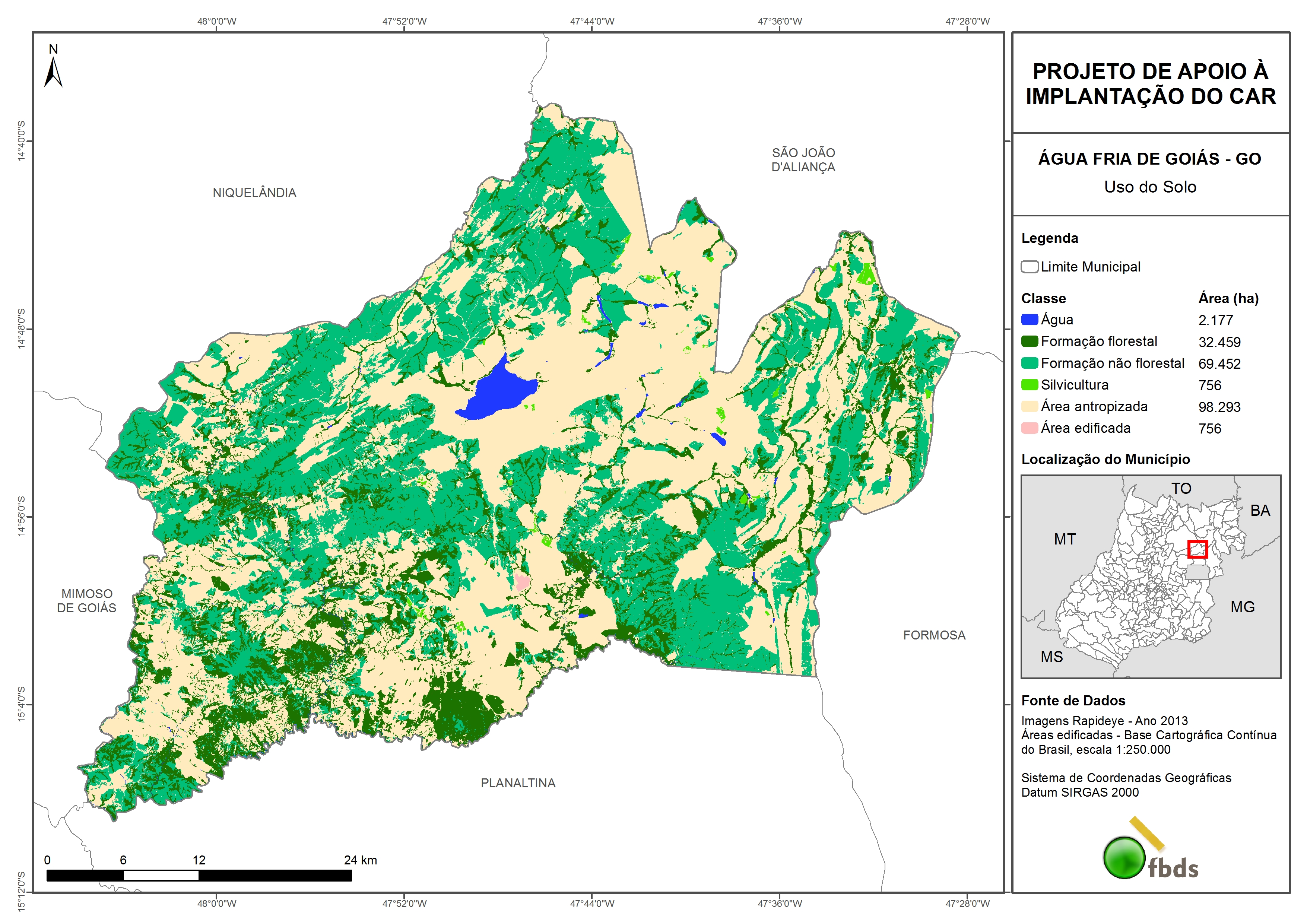Click the red locator square in inset map
Image resolution: width=1307 pixels, height=924 pixels.
point(1197,549)
